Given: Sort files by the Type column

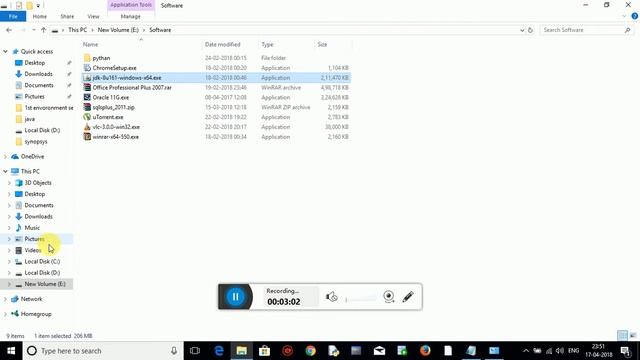Looking at the screenshot, I should [267, 44].
